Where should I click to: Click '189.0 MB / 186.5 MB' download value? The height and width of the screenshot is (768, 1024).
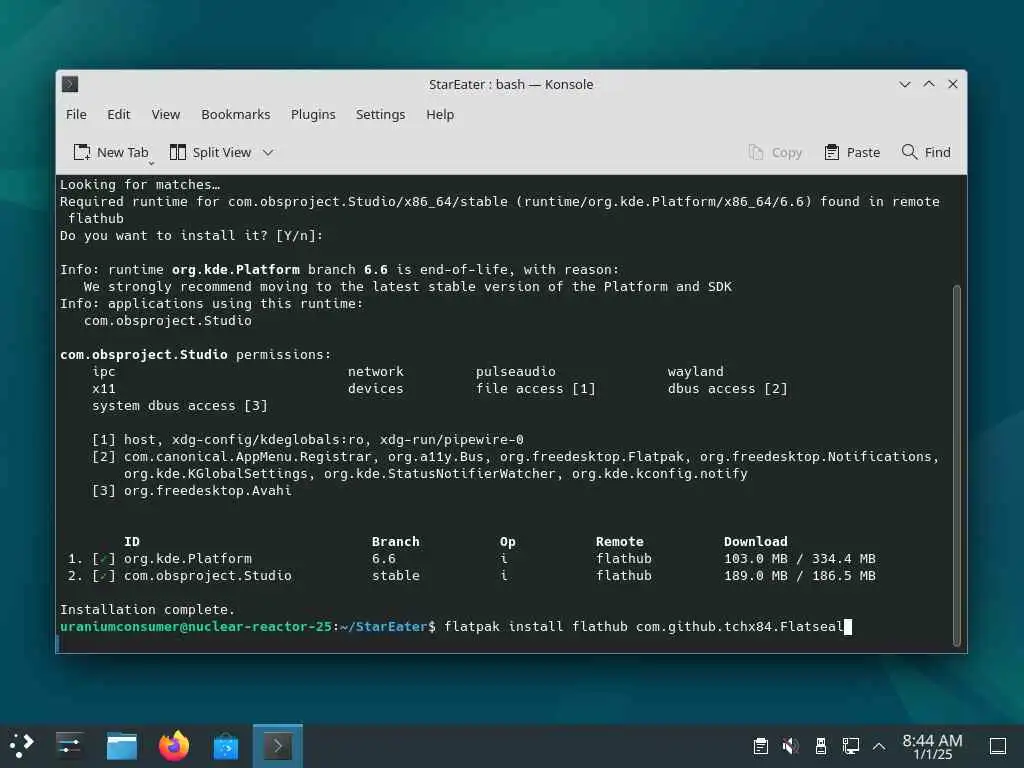(x=799, y=575)
